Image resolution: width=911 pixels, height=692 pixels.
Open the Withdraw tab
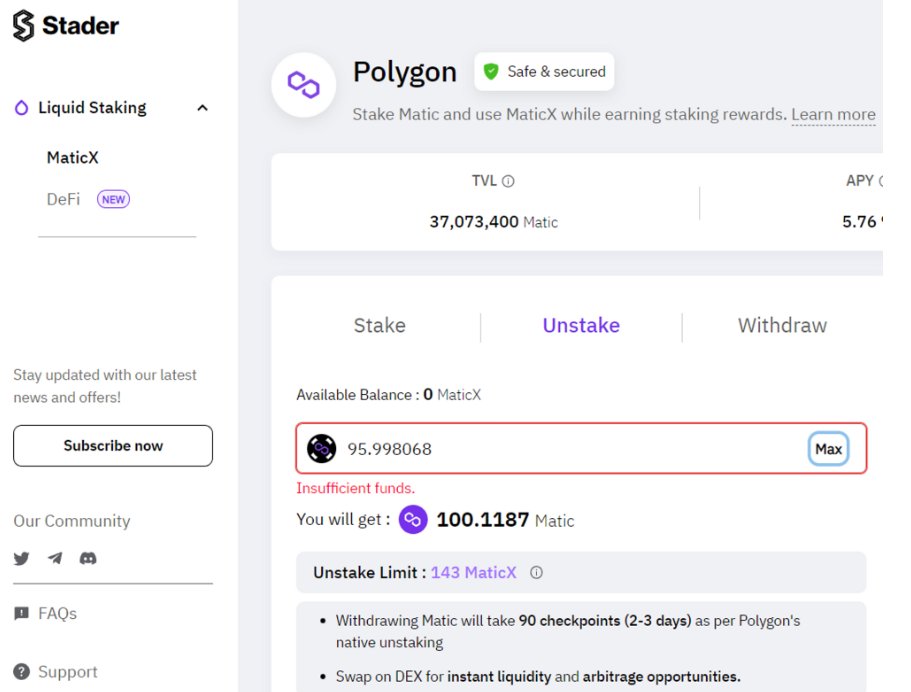click(x=782, y=326)
